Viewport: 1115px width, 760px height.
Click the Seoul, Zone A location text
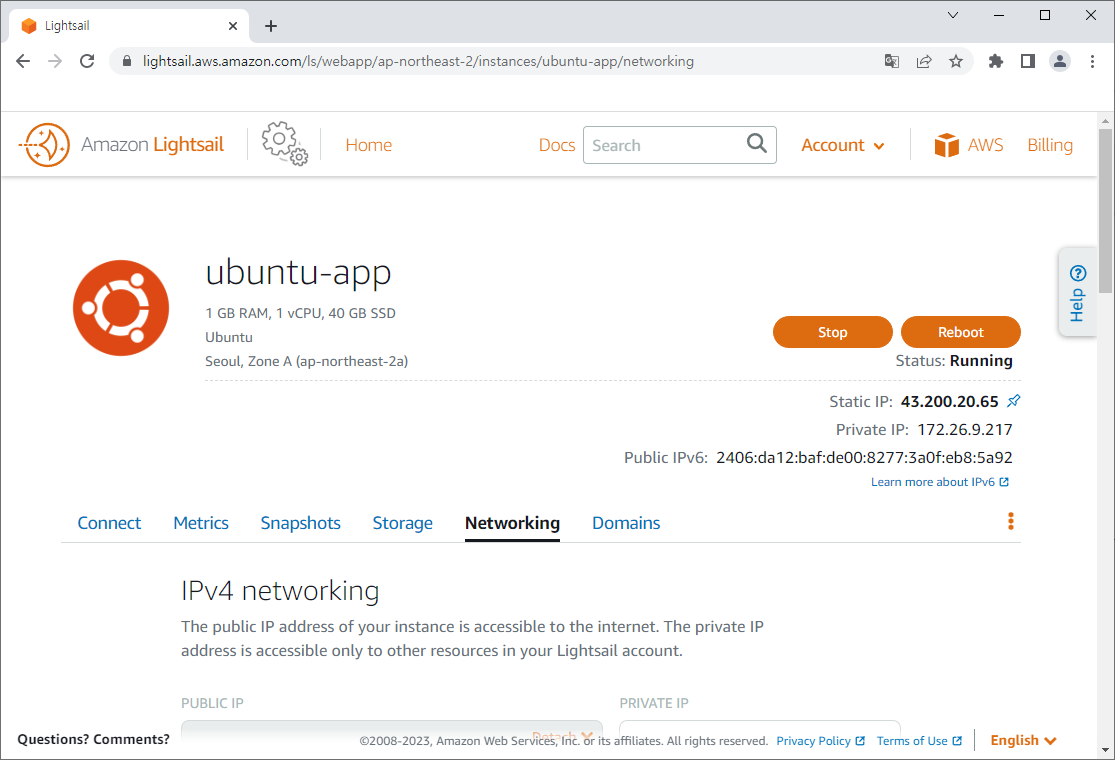306,361
